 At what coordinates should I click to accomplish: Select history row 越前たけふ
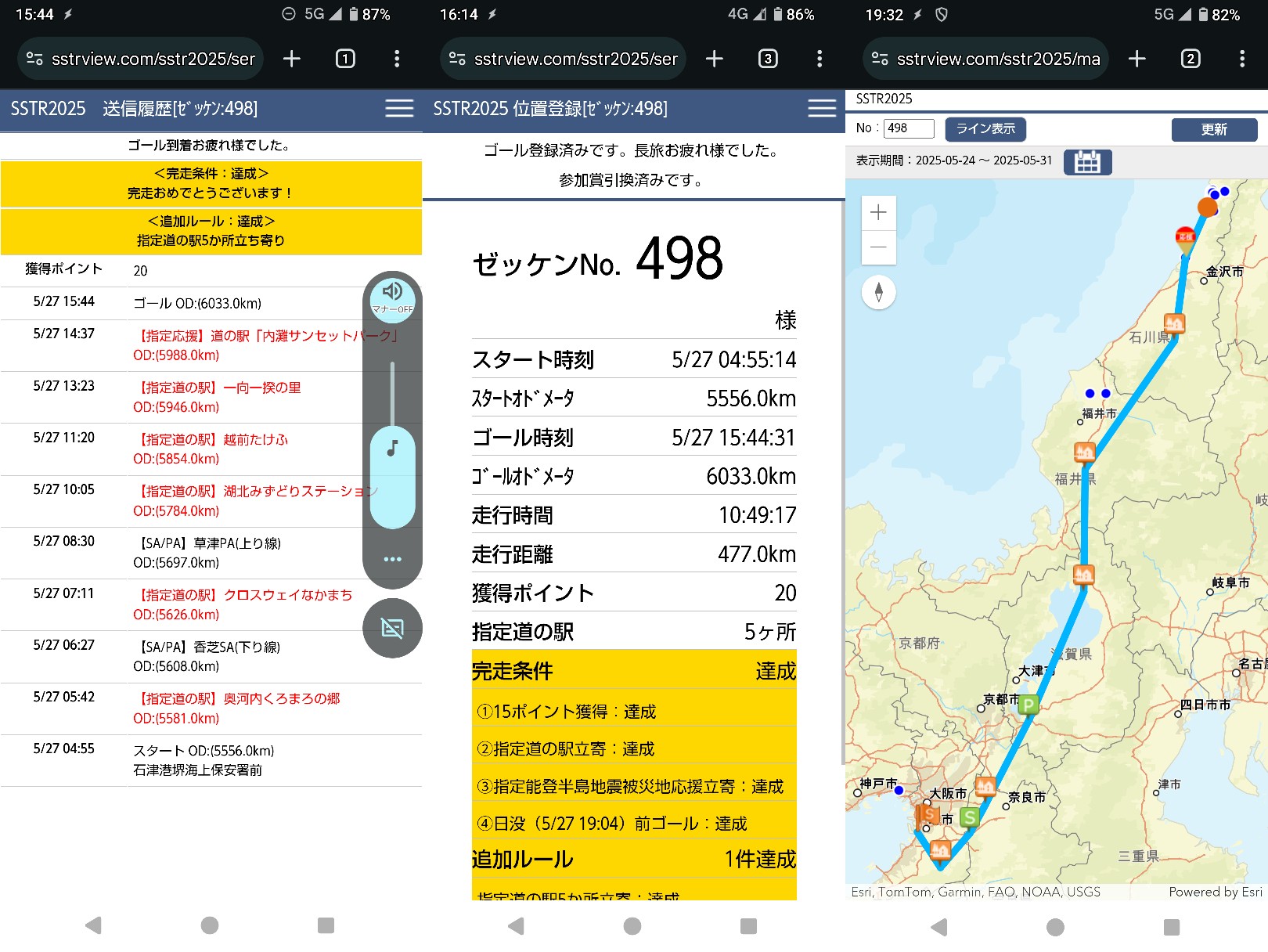click(x=211, y=449)
